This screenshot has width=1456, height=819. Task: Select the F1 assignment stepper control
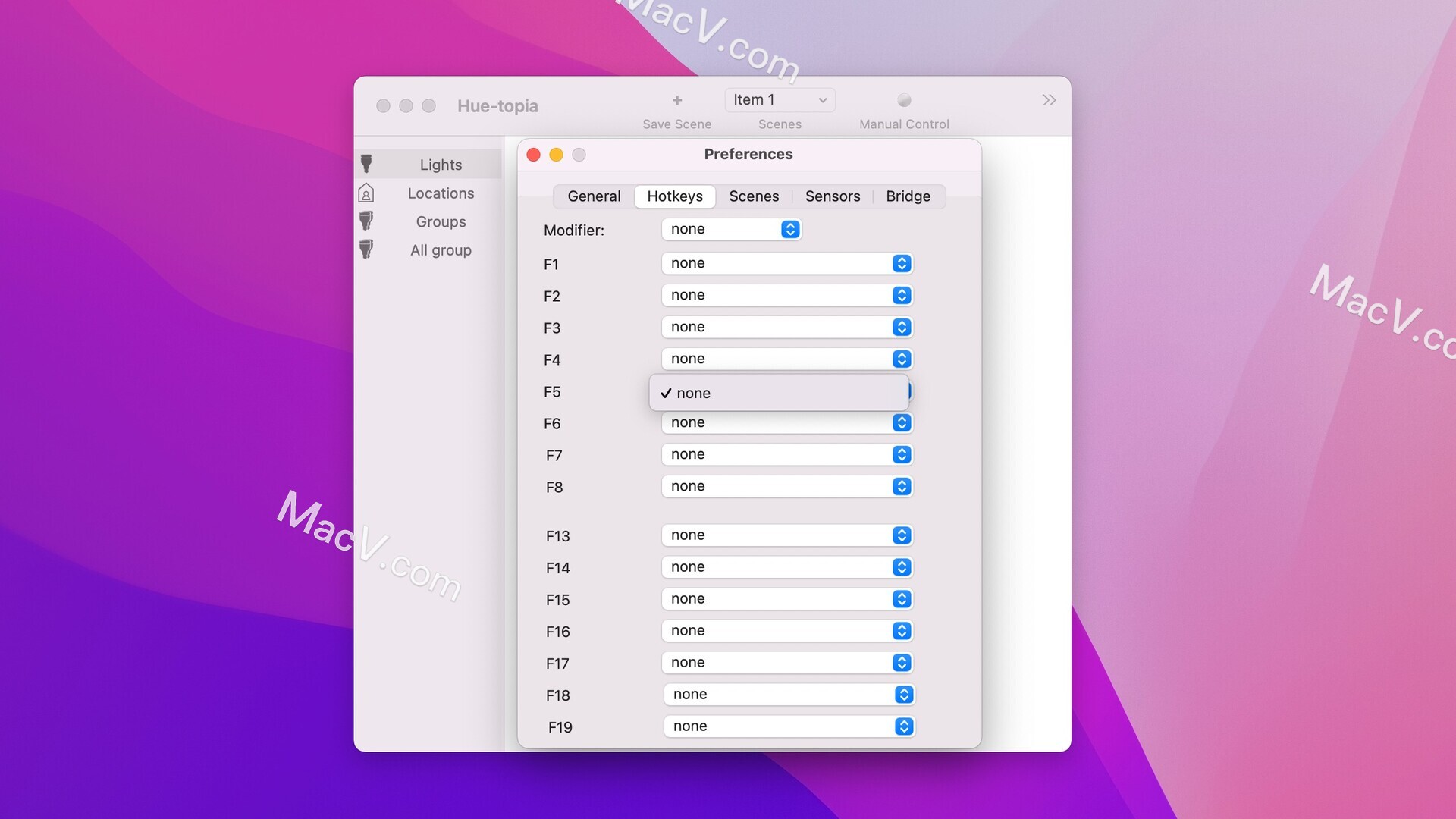click(x=901, y=263)
